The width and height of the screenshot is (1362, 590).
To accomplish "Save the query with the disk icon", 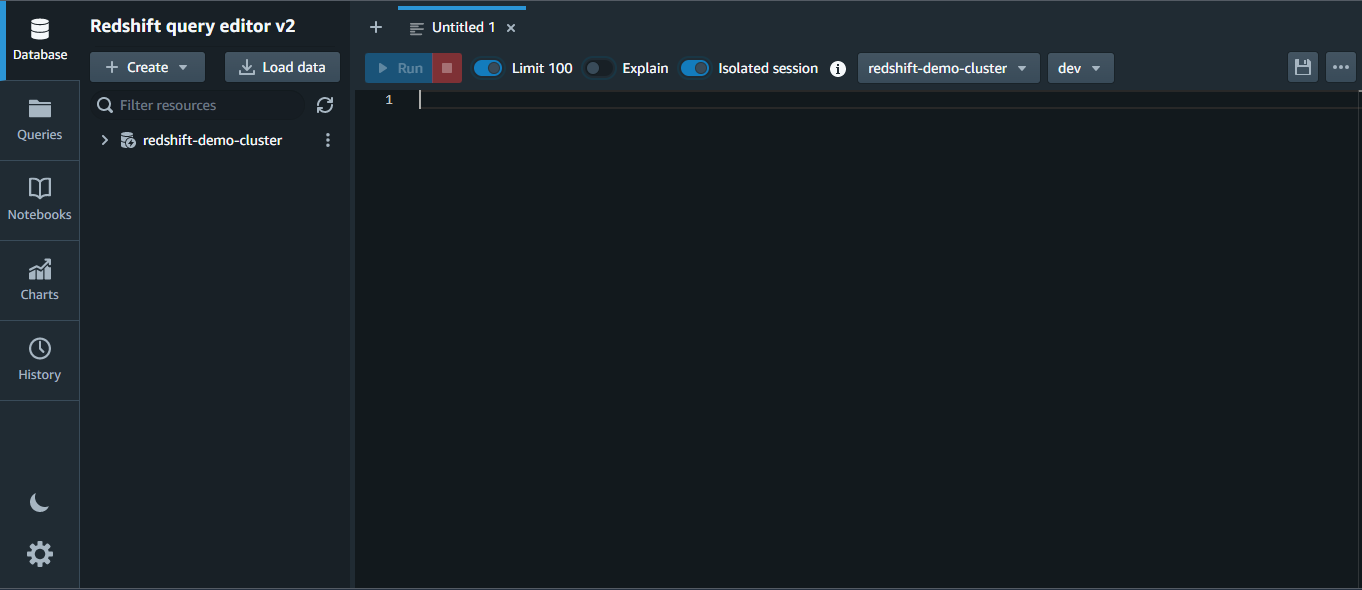I will pos(1303,67).
